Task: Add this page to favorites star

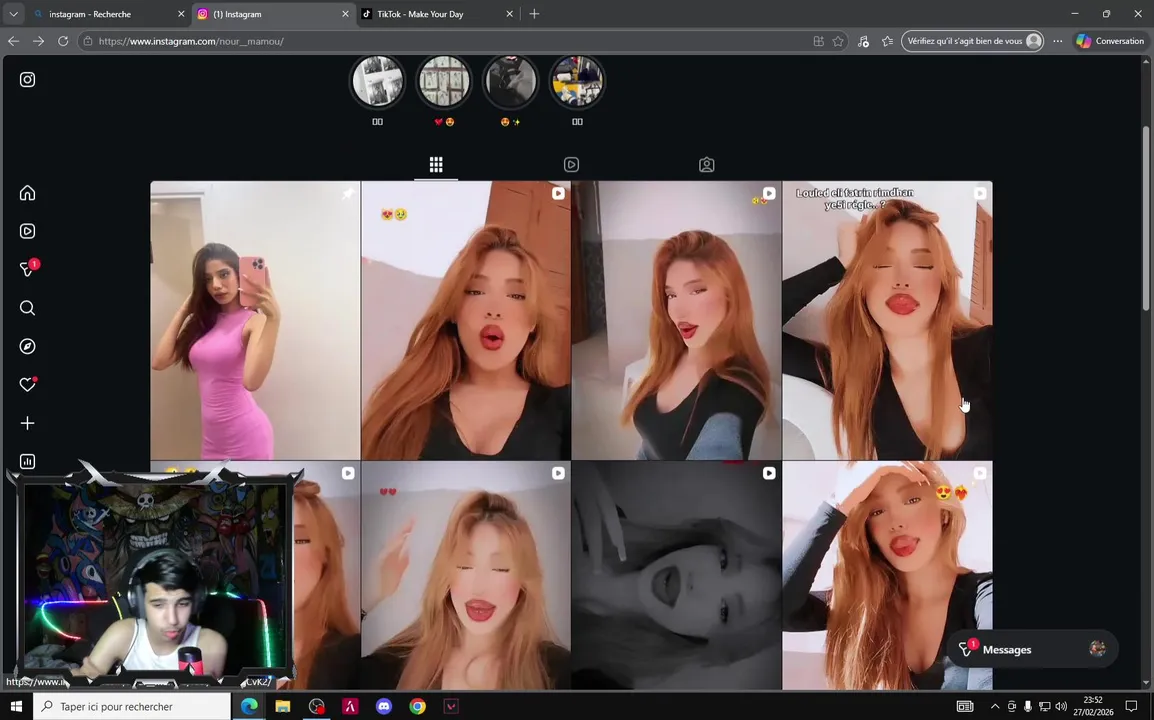Action: click(838, 41)
